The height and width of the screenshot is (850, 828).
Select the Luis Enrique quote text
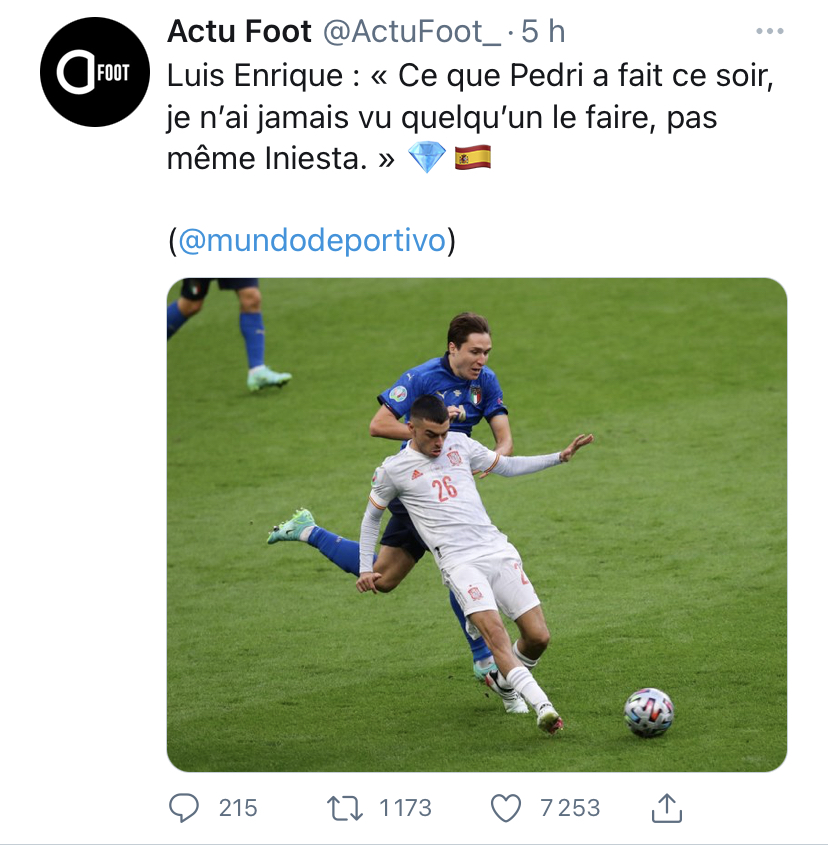[470, 117]
